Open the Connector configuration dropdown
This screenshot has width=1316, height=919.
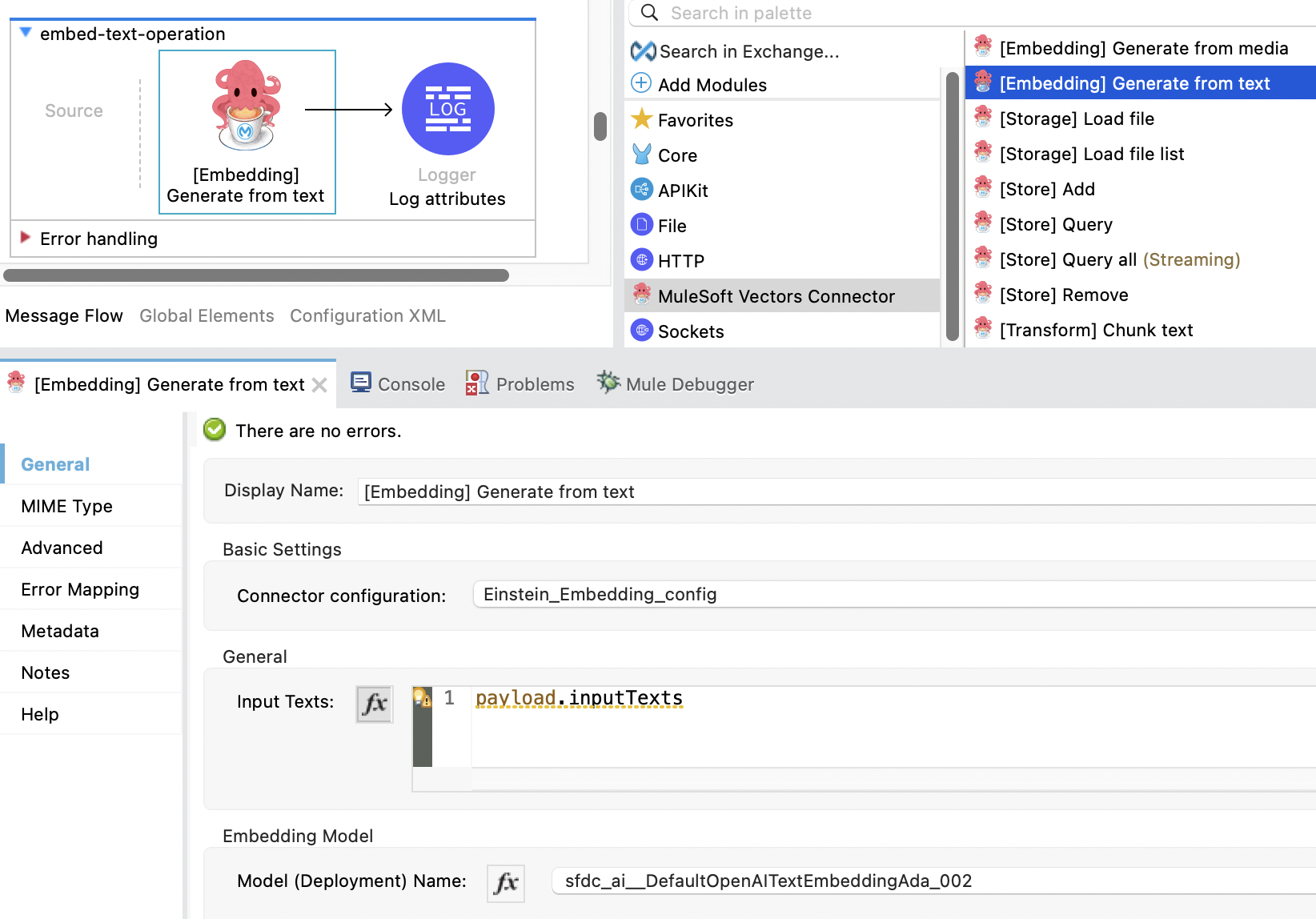(894, 594)
